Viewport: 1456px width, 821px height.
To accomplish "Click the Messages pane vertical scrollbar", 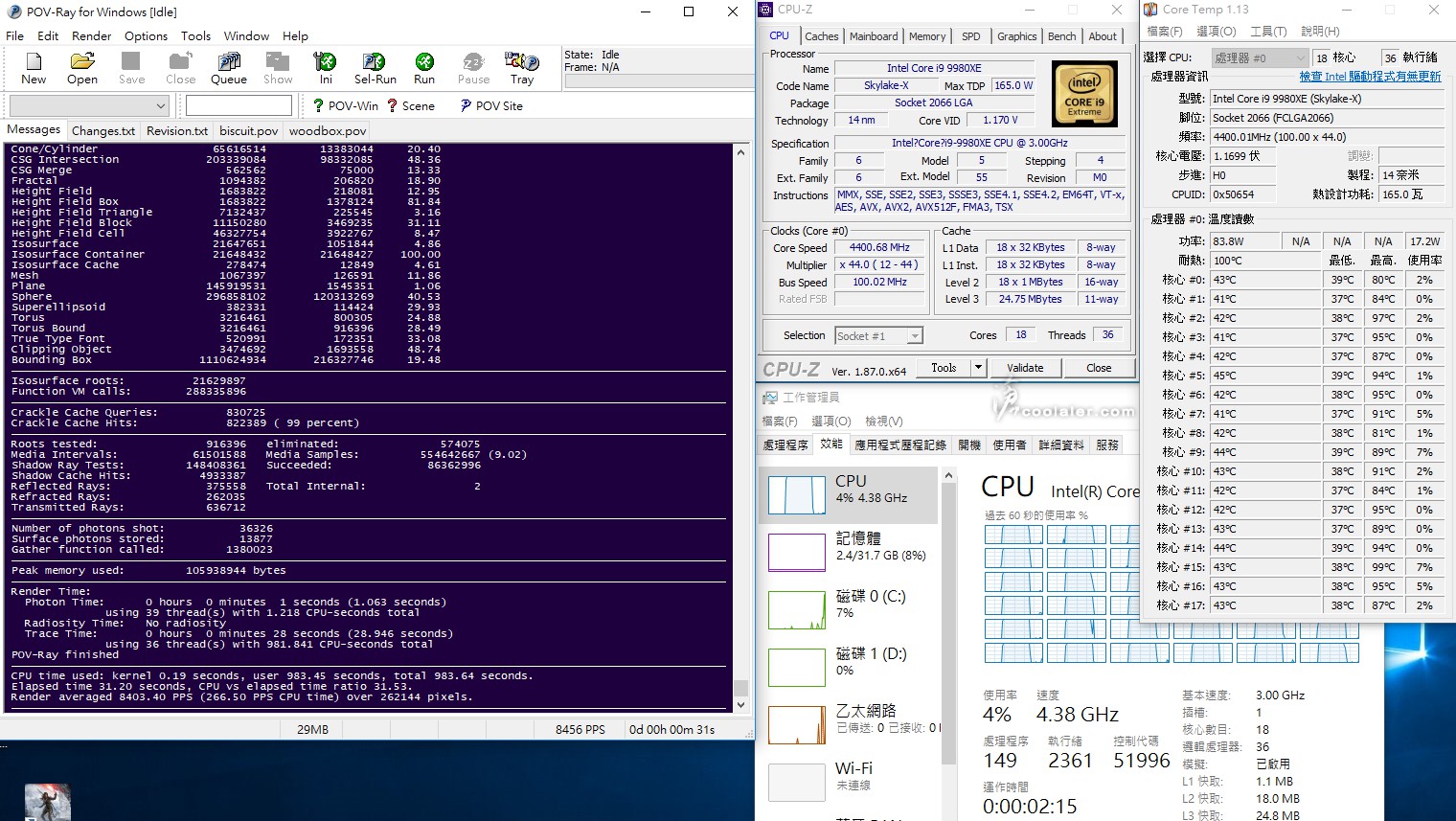I will click(x=740, y=427).
